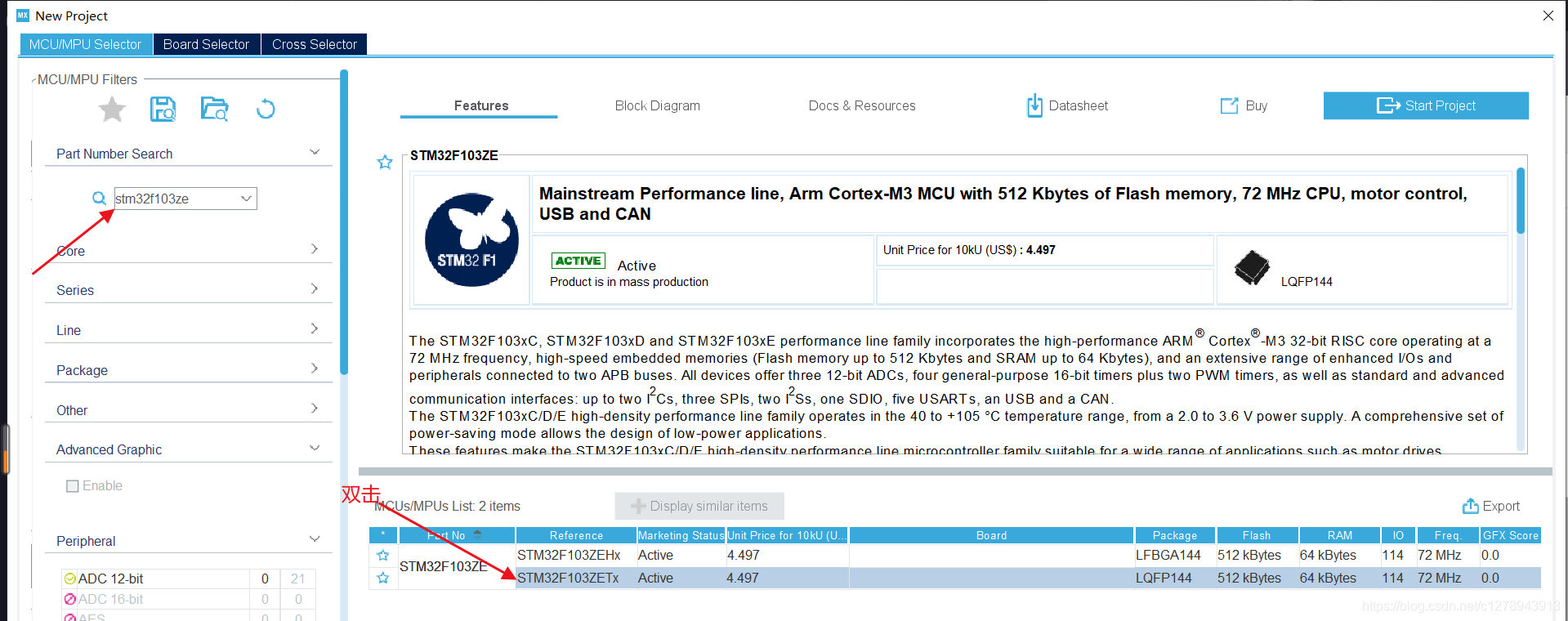The height and width of the screenshot is (621, 1568).
Task: Click the load saved search folder icon
Action: pos(214,109)
